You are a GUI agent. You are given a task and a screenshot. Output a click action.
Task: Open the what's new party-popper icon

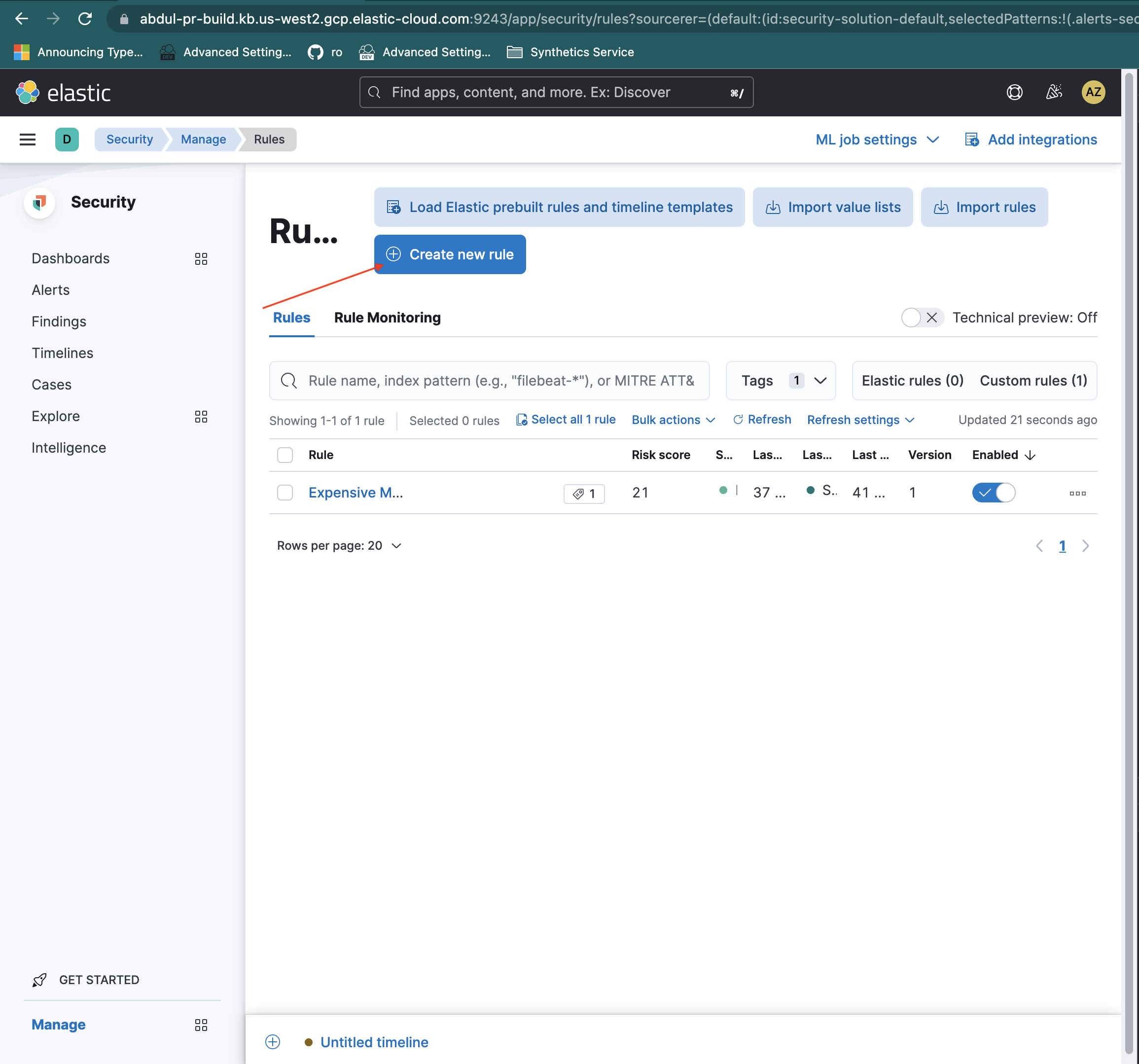(x=1054, y=92)
